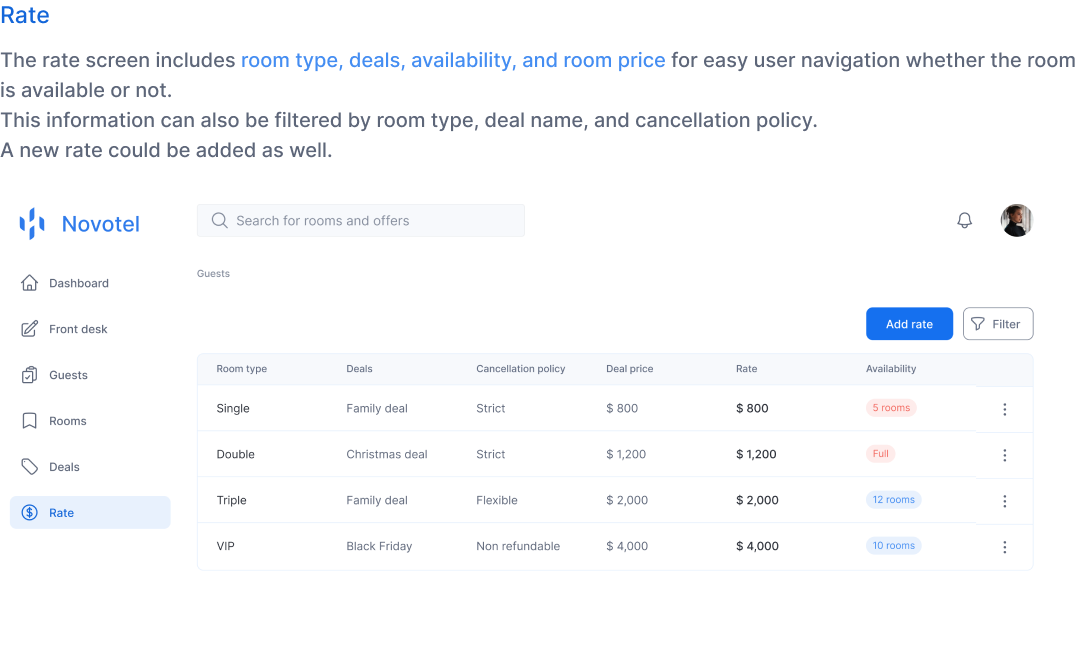Show actions menu for VIP row
Viewport: 1080px width, 650px height.
coord(1004,547)
